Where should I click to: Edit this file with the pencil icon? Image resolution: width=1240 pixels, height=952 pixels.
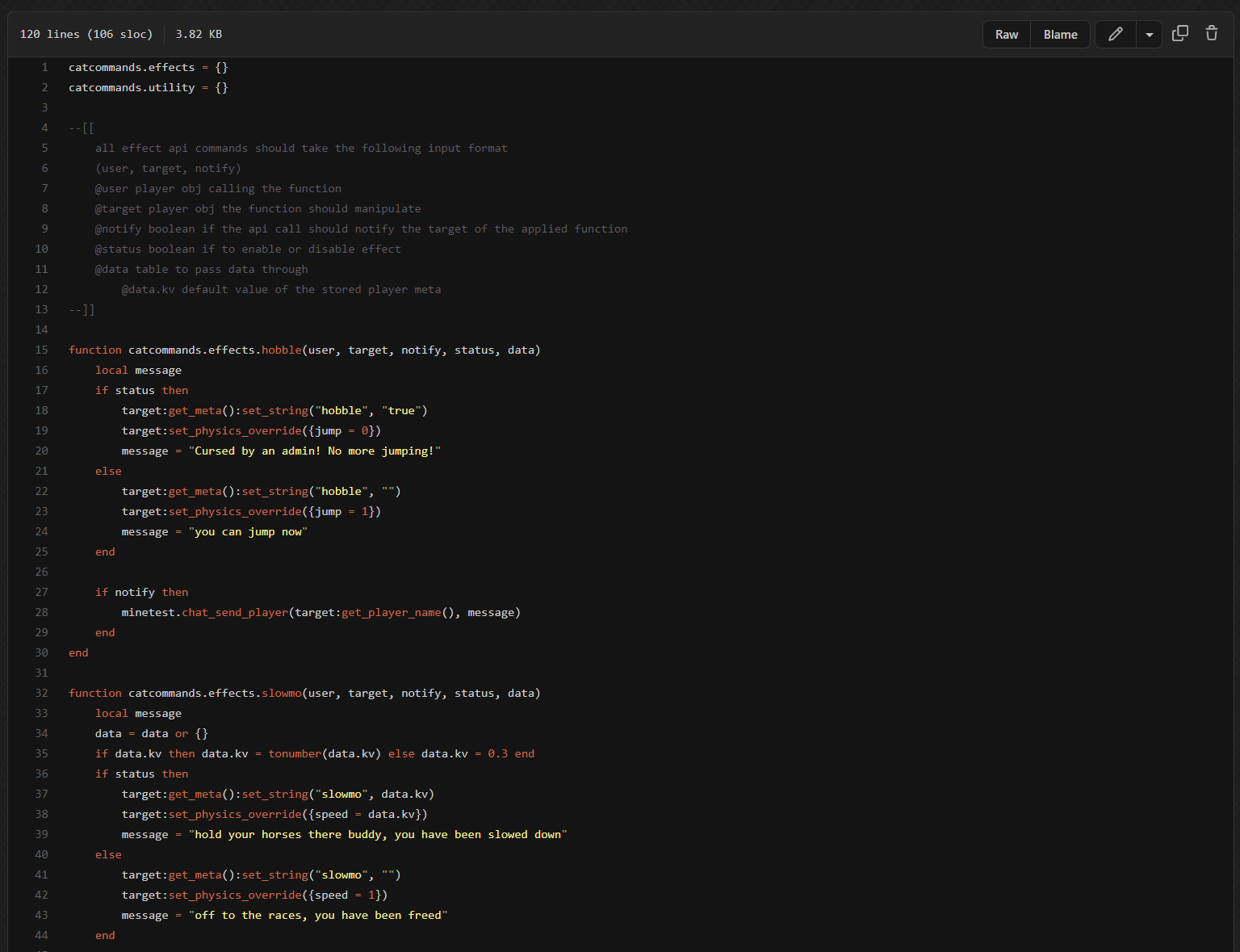click(x=1115, y=34)
